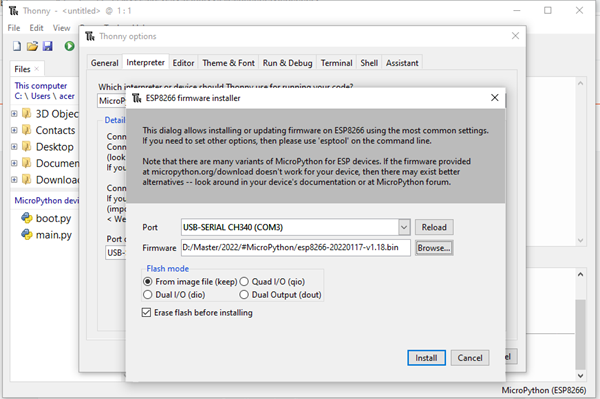The height and width of the screenshot is (399, 600).
Task: Click the Reload ports button
Action: (x=434, y=227)
